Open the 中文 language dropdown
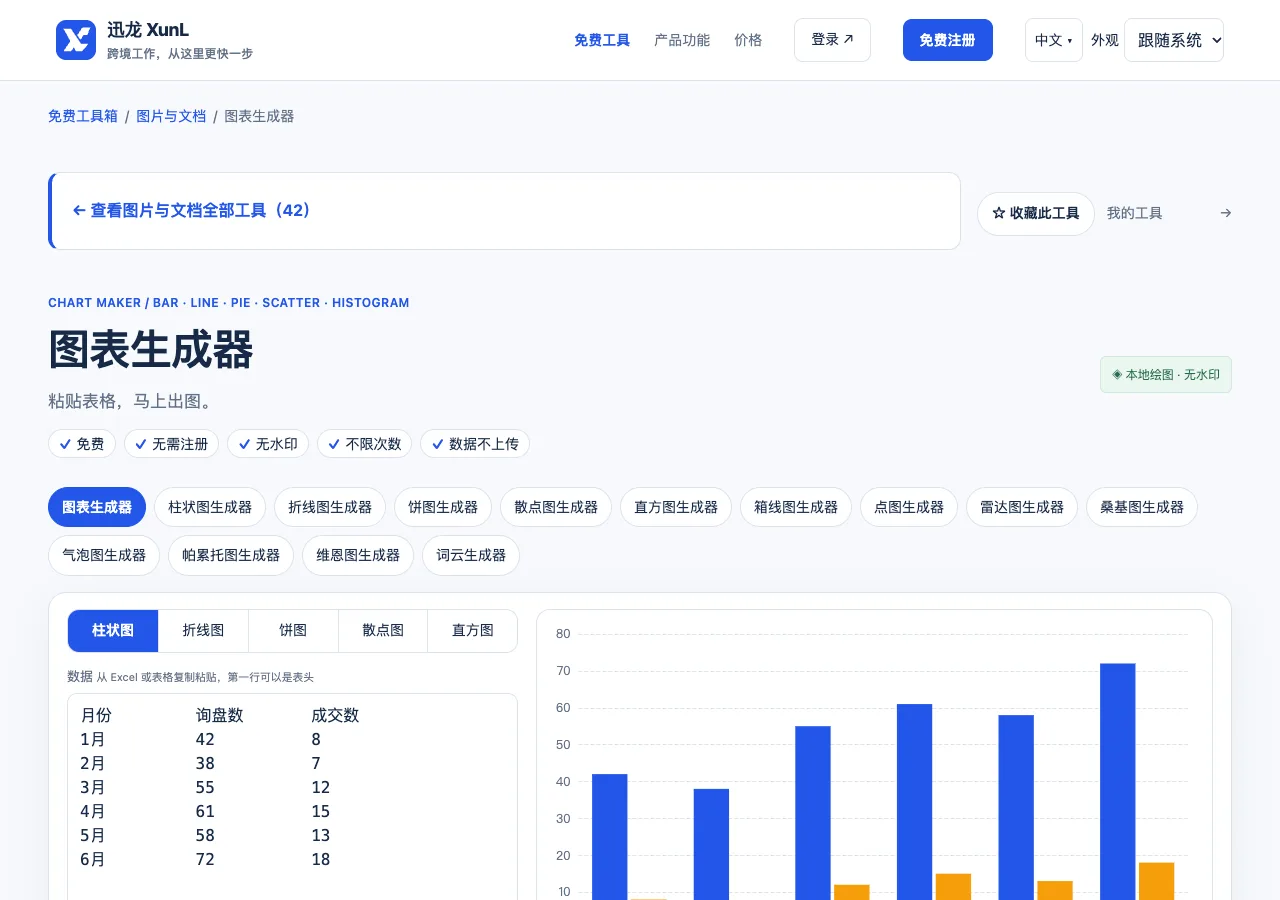The width and height of the screenshot is (1280, 900). point(1054,40)
